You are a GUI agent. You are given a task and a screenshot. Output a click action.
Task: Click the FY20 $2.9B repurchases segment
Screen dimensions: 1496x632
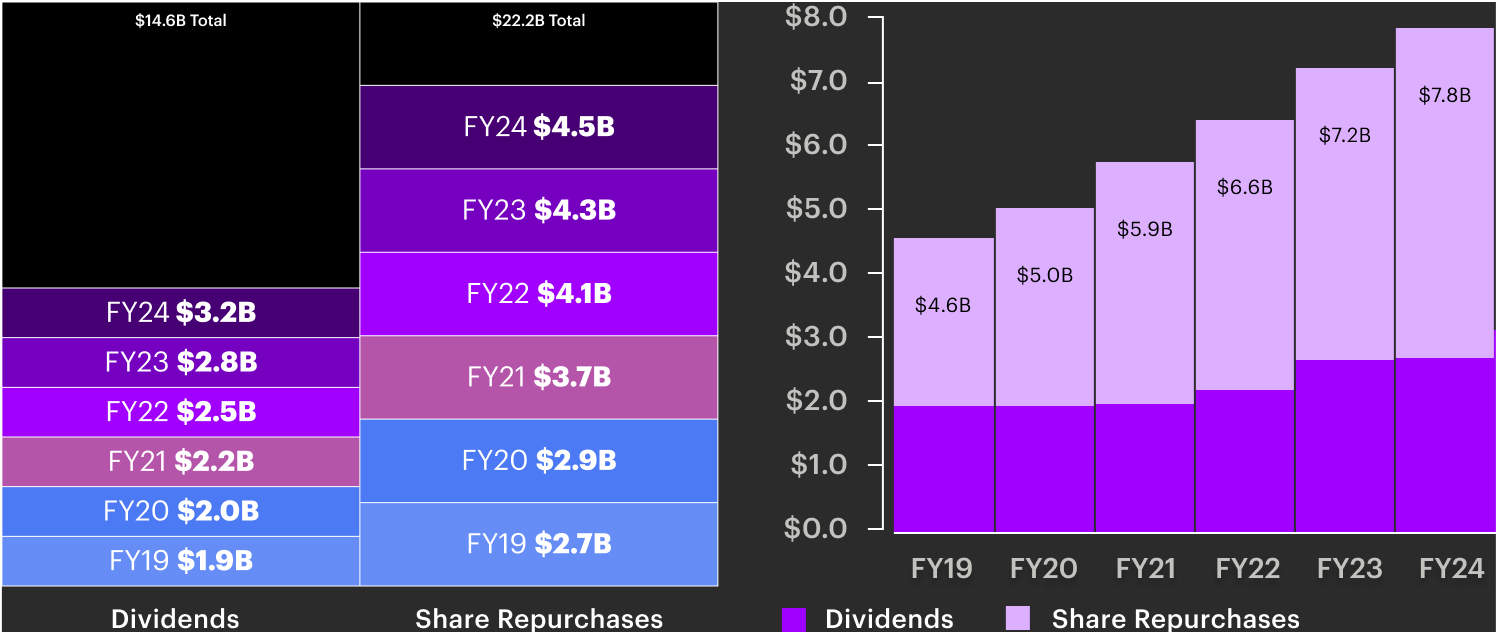[539, 460]
